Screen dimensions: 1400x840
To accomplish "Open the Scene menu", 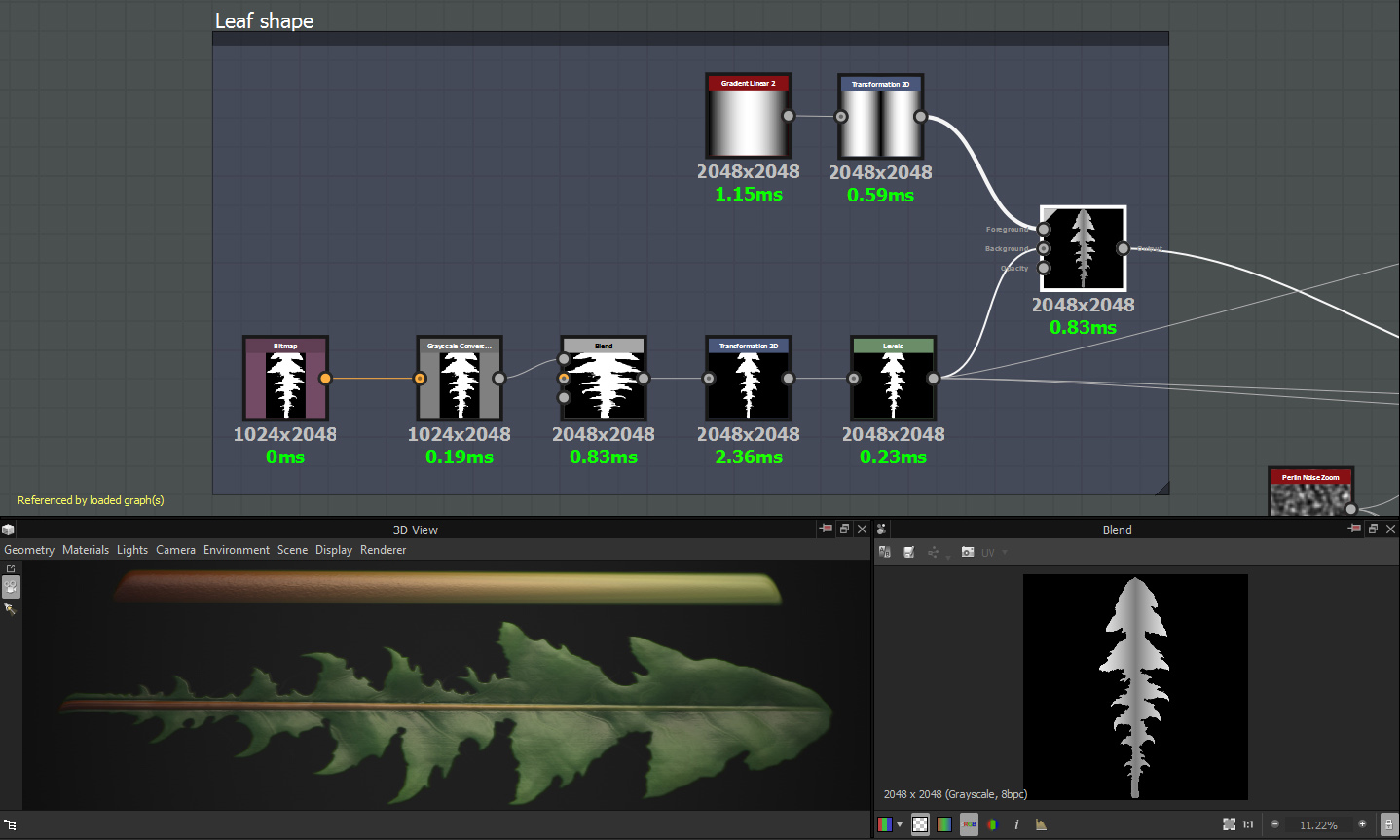I will point(292,550).
